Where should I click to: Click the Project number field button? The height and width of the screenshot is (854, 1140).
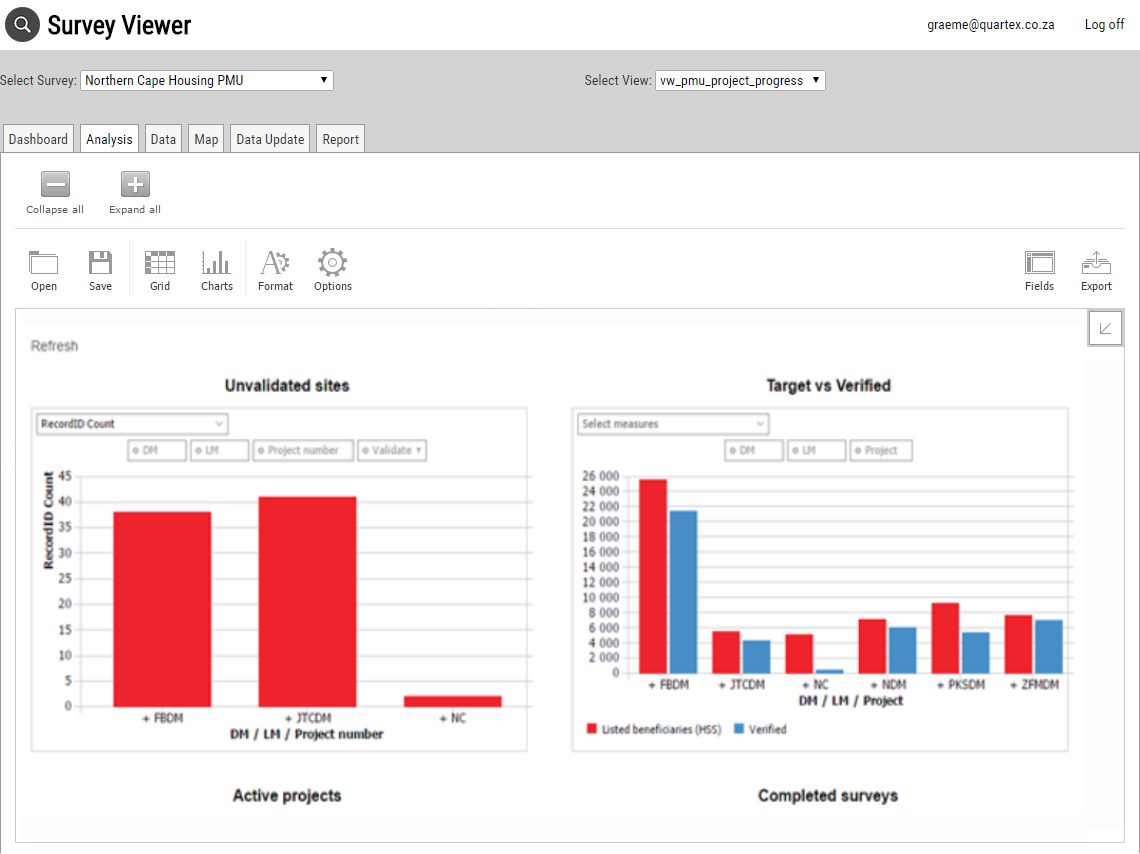coord(303,451)
